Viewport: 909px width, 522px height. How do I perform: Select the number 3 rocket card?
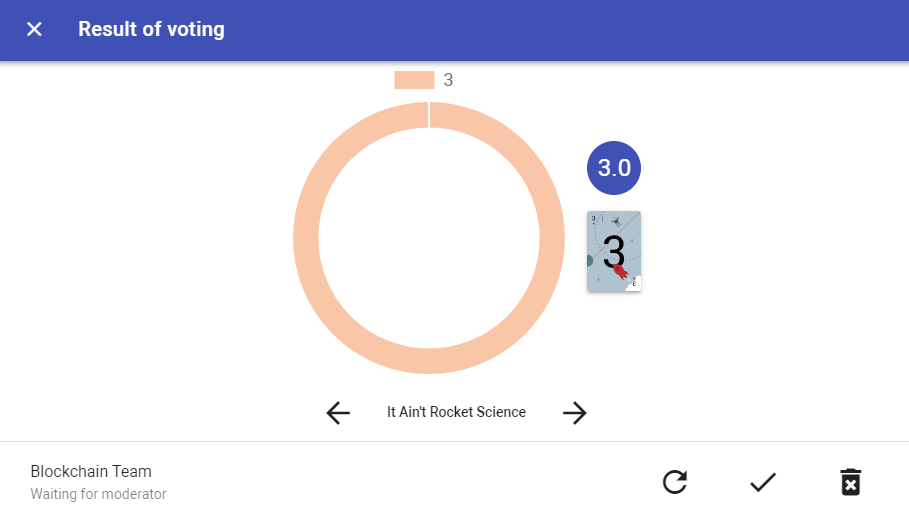[x=614, y=251]
